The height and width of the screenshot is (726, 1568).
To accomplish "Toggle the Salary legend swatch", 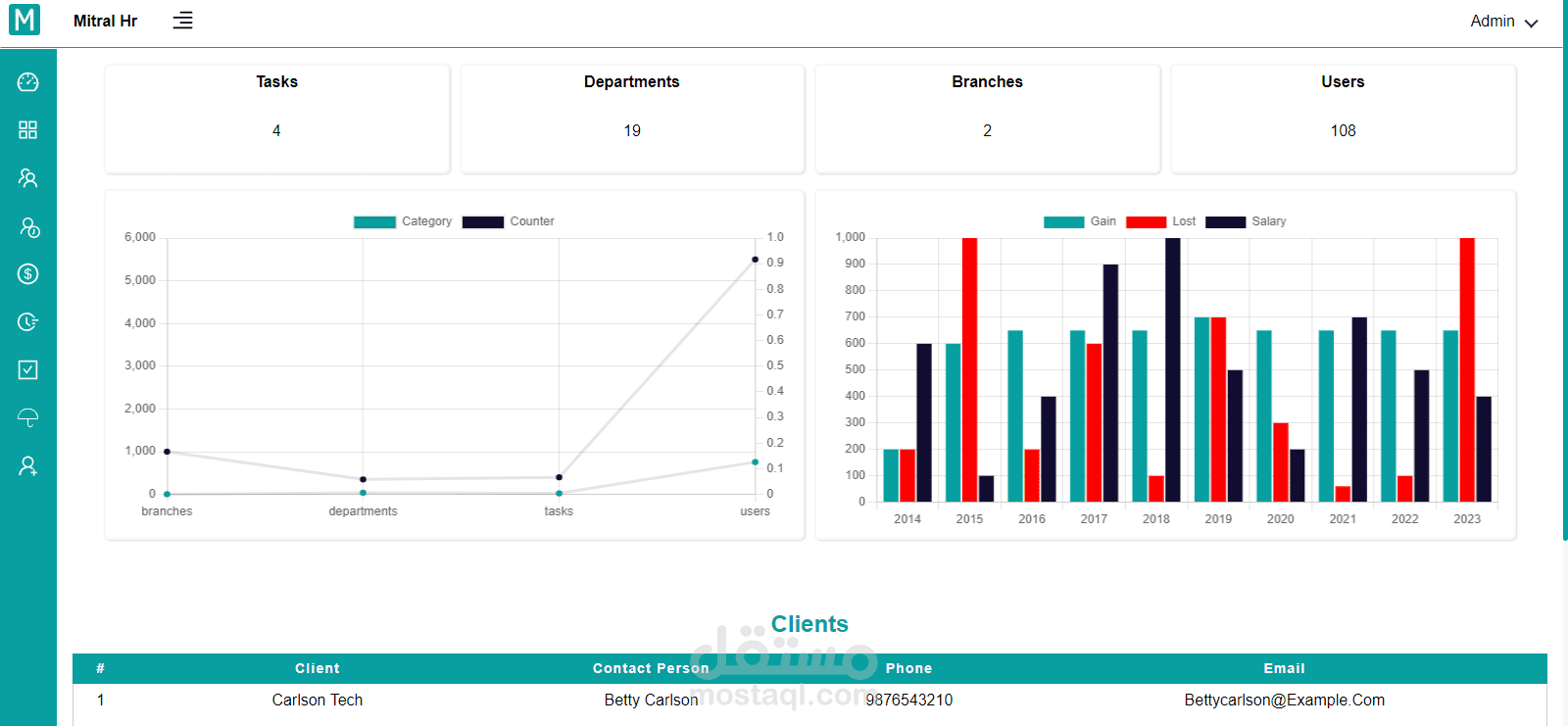I will tap(1226, 221).
